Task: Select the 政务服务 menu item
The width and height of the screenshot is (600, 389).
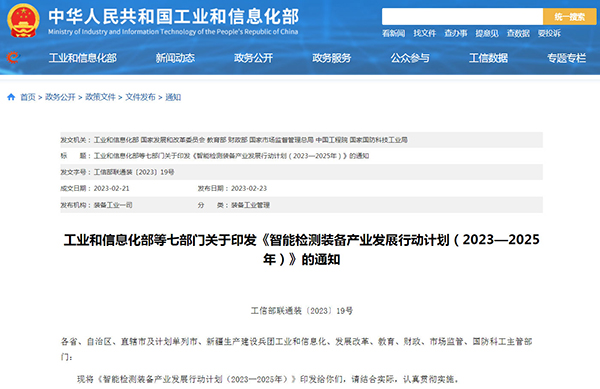Action: [x=331, y=58]
